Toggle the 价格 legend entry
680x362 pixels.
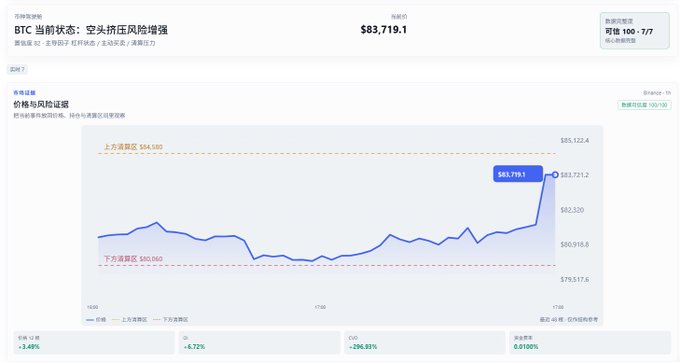[96, 320]
